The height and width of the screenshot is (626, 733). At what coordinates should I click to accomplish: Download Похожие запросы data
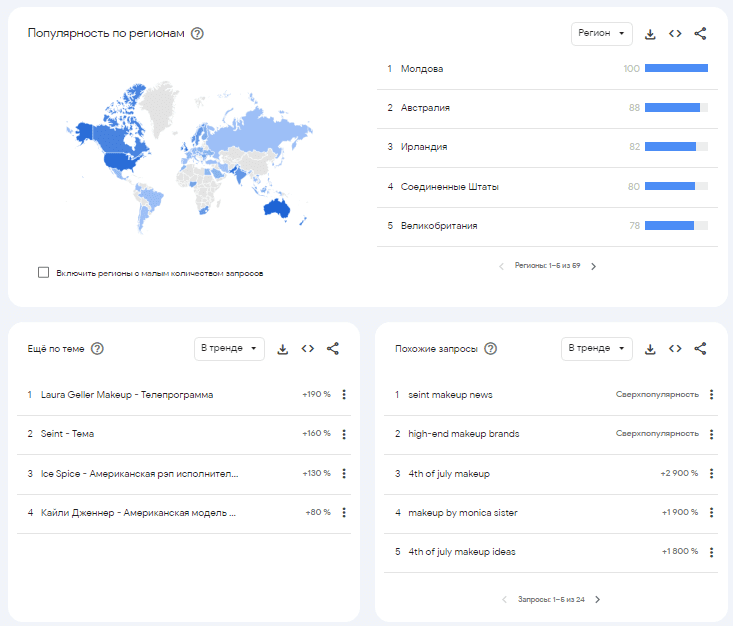pos(650,349)
